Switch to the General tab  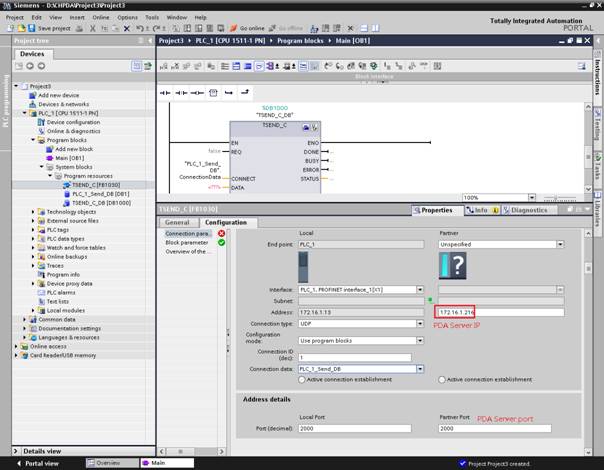[177, 222]
